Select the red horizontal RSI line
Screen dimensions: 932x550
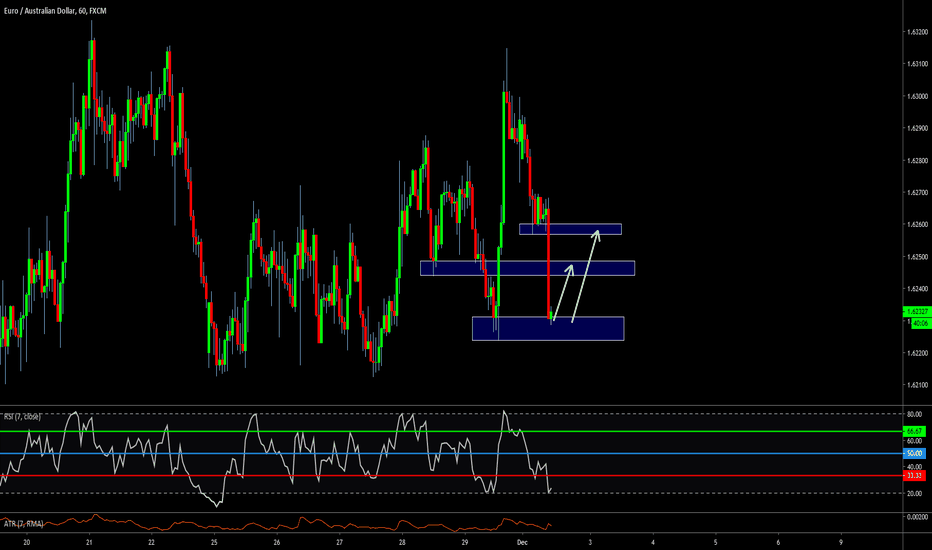click(x=451, y=476)
